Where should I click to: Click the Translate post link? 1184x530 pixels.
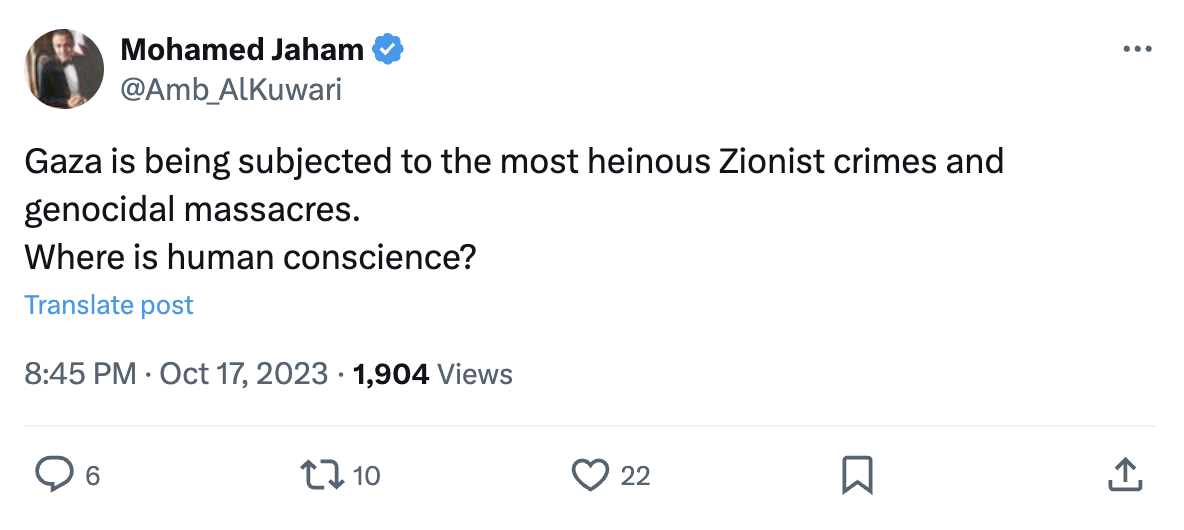[109, 305]
